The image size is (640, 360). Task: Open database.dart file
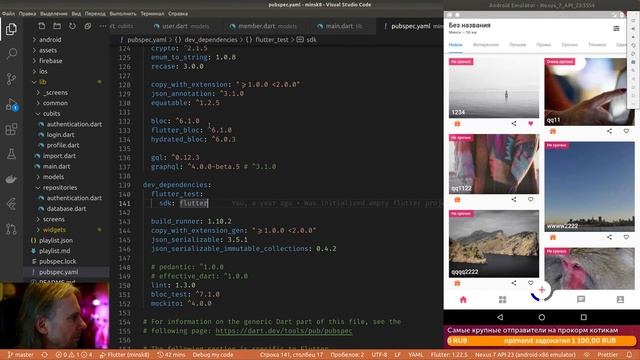coord(66,209)
